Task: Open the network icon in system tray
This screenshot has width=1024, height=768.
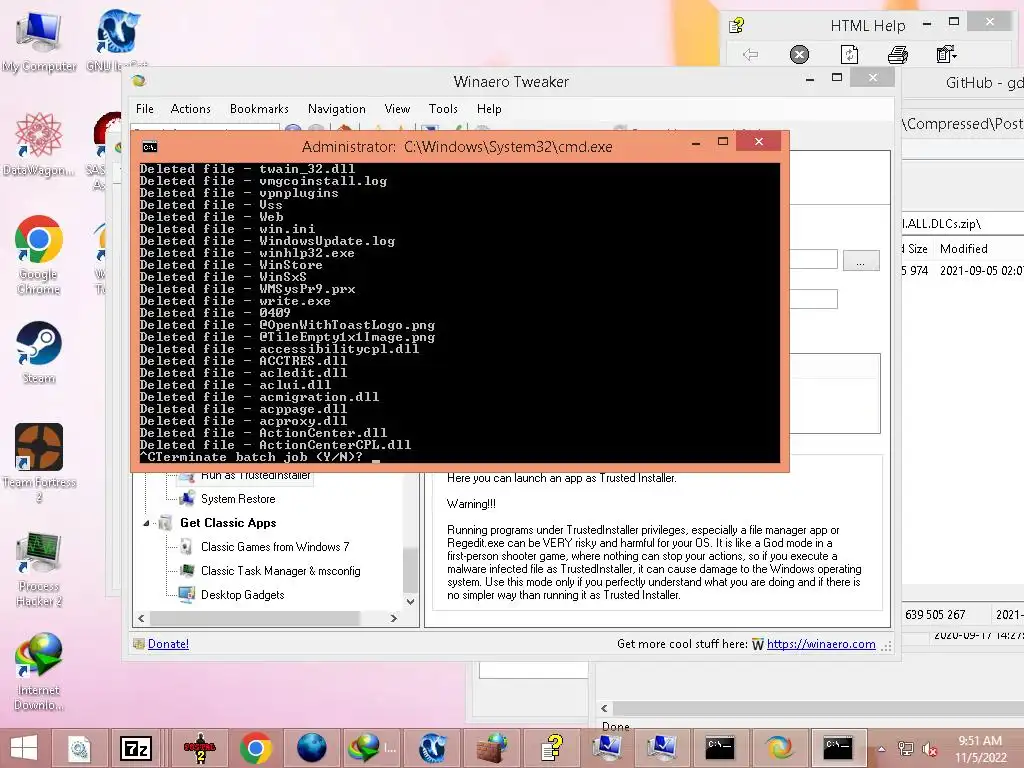Action: click(x=906, y=749)
